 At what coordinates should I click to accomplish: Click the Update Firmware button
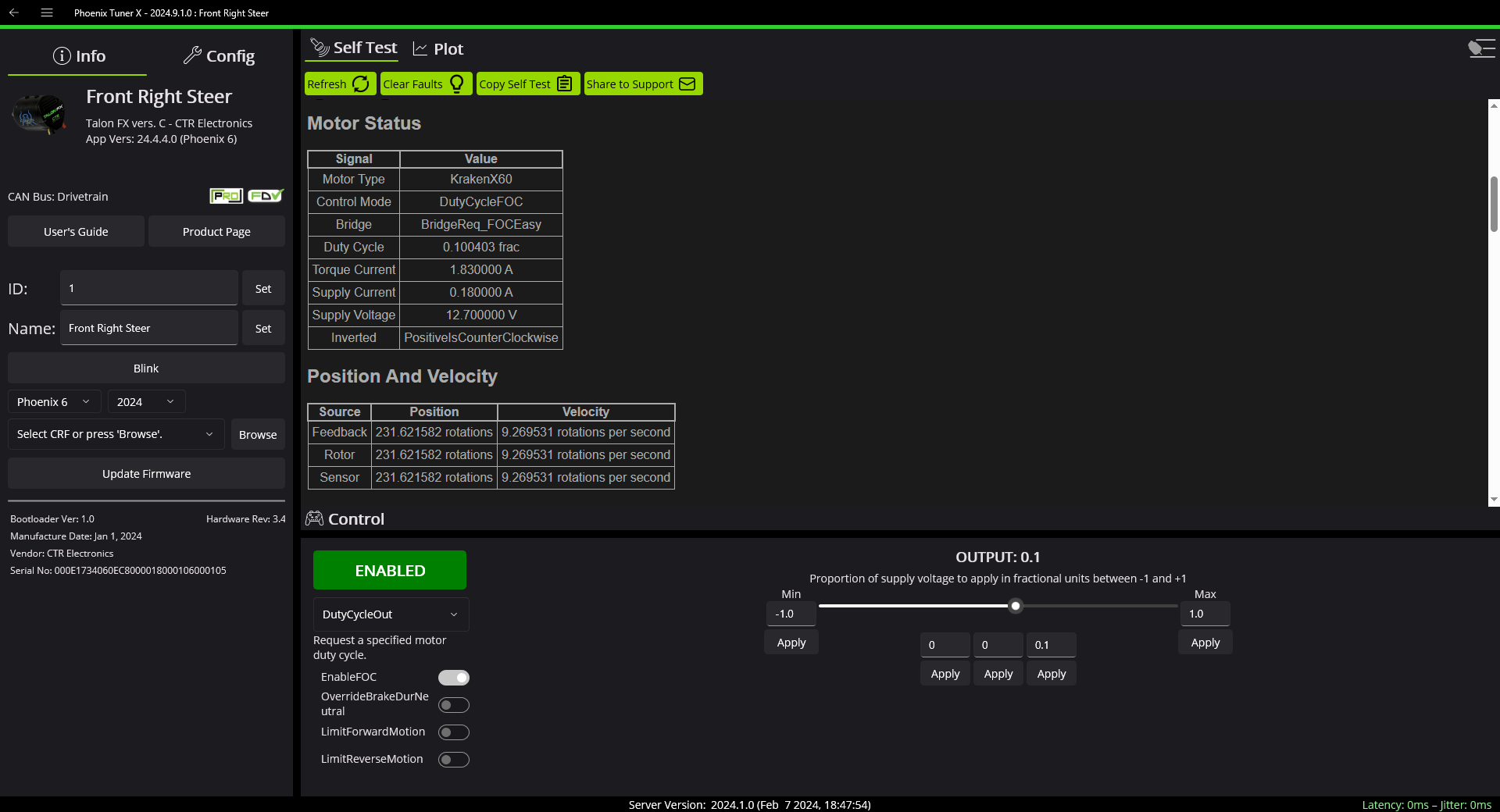(145, 473)
